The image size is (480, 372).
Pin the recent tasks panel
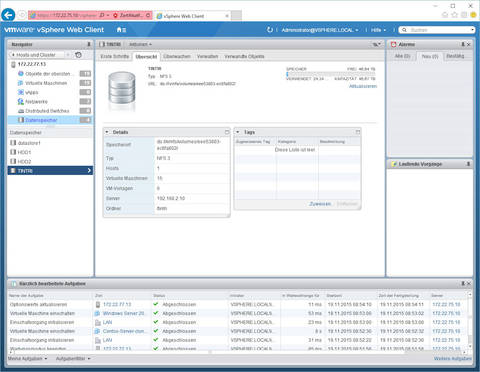coord(463,284)
